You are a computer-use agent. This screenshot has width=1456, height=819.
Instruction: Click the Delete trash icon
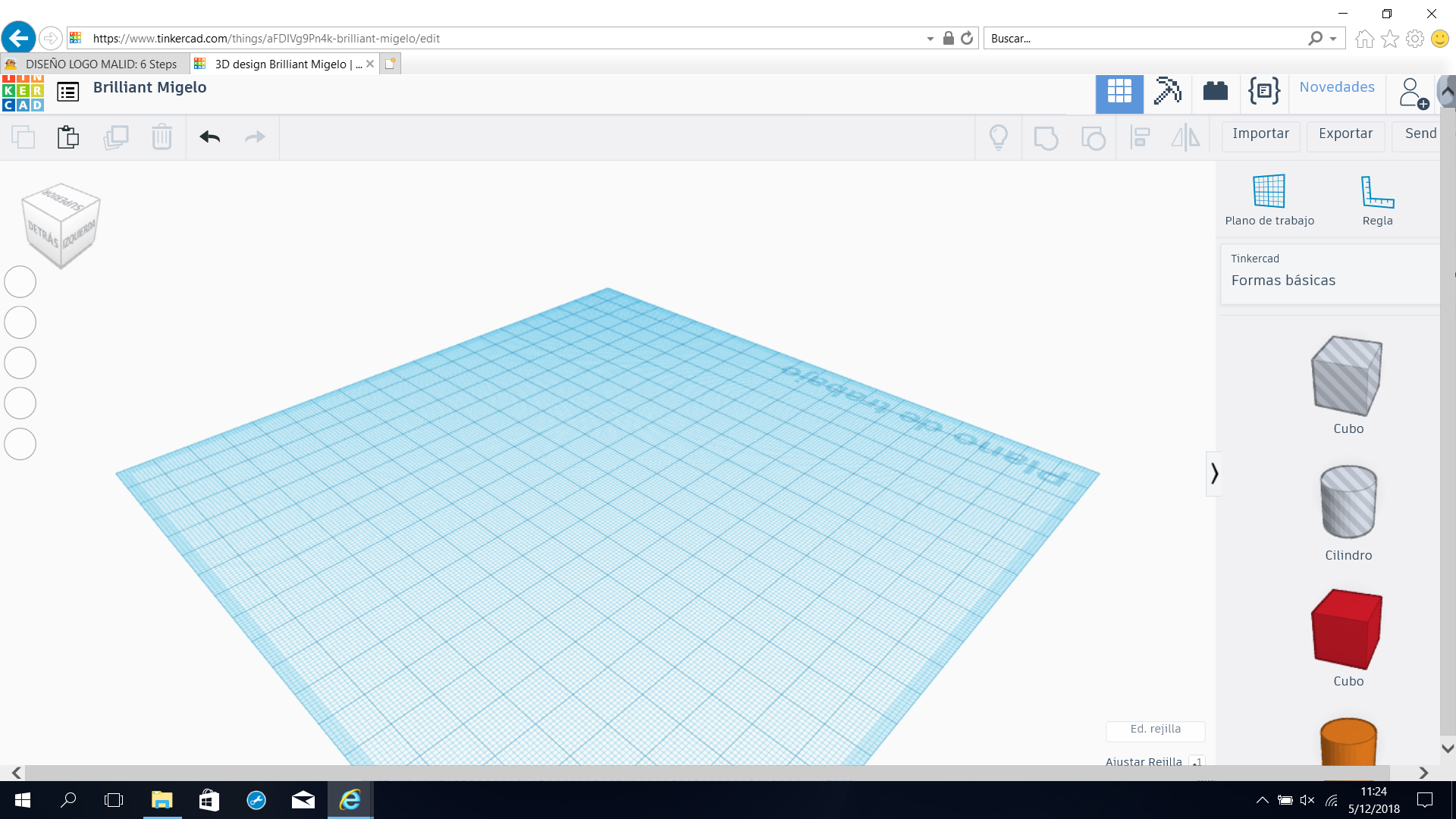tap(162, 137)
